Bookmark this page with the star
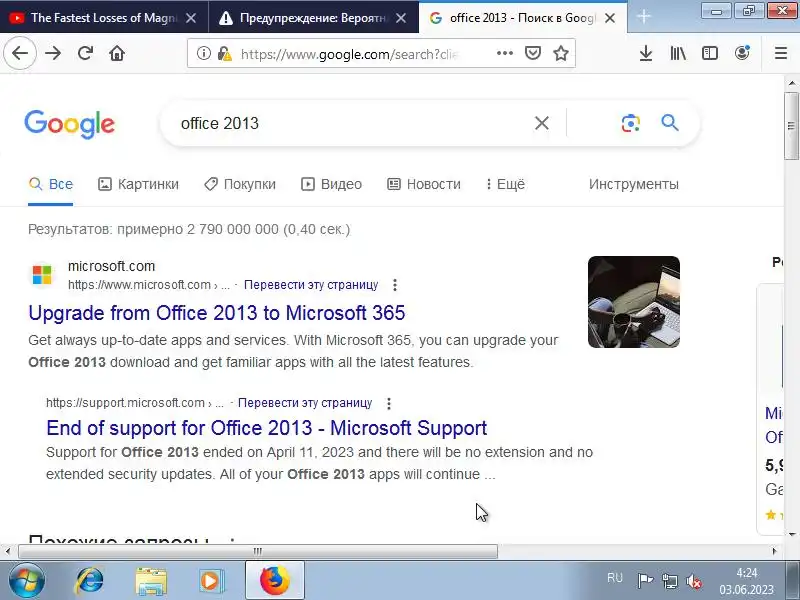The image size is (800, 600). click(561, 53)
